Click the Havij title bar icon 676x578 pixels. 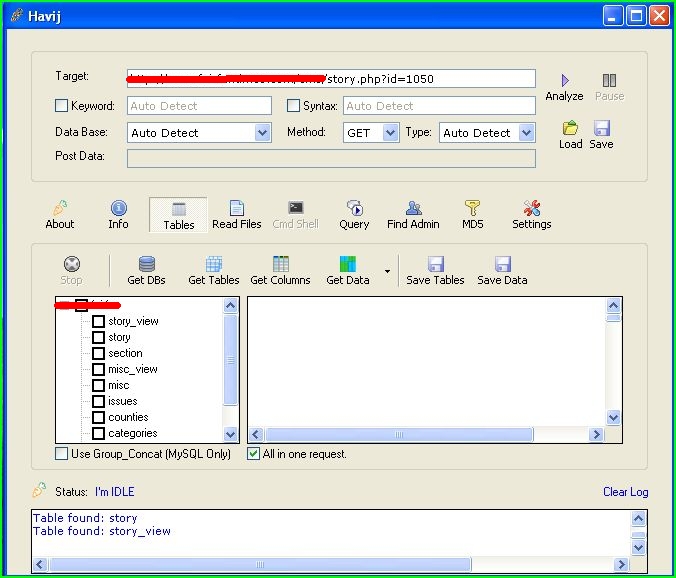(16, 16)
